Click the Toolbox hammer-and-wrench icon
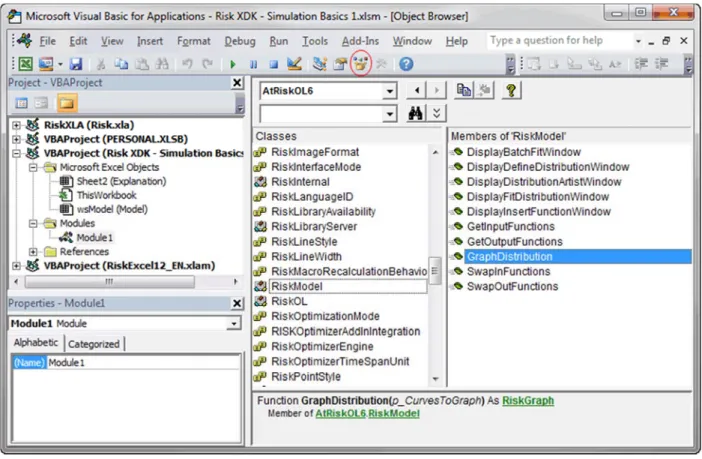Viewport: 702px width, 459px height. (381, 64)
